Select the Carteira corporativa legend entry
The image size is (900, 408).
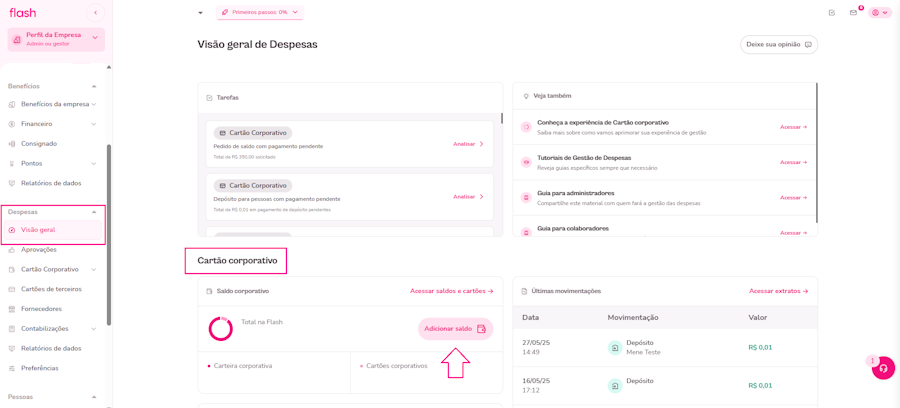(x=240, y=366)
